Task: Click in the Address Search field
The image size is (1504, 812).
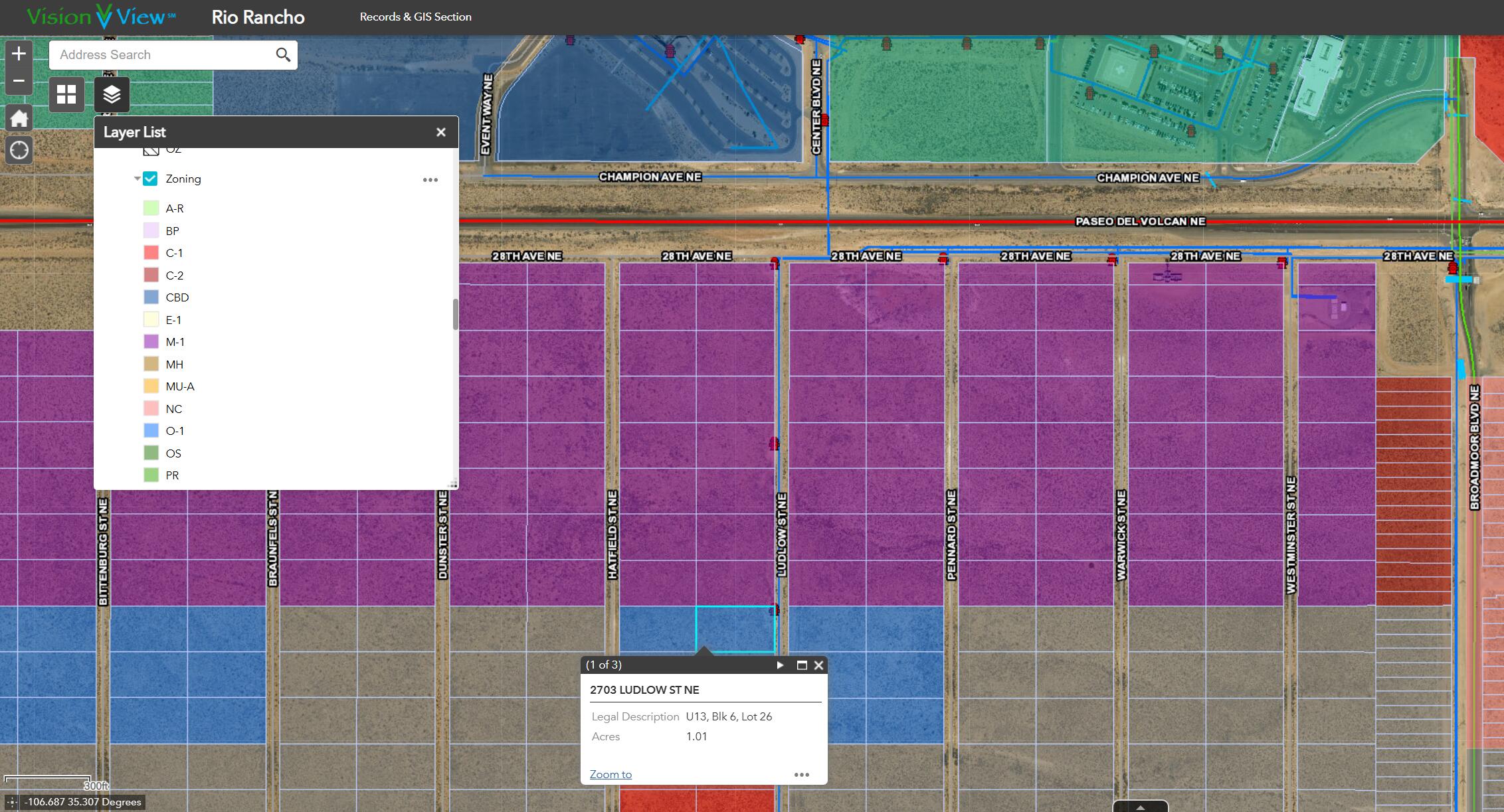Action: tap(159, 54)
